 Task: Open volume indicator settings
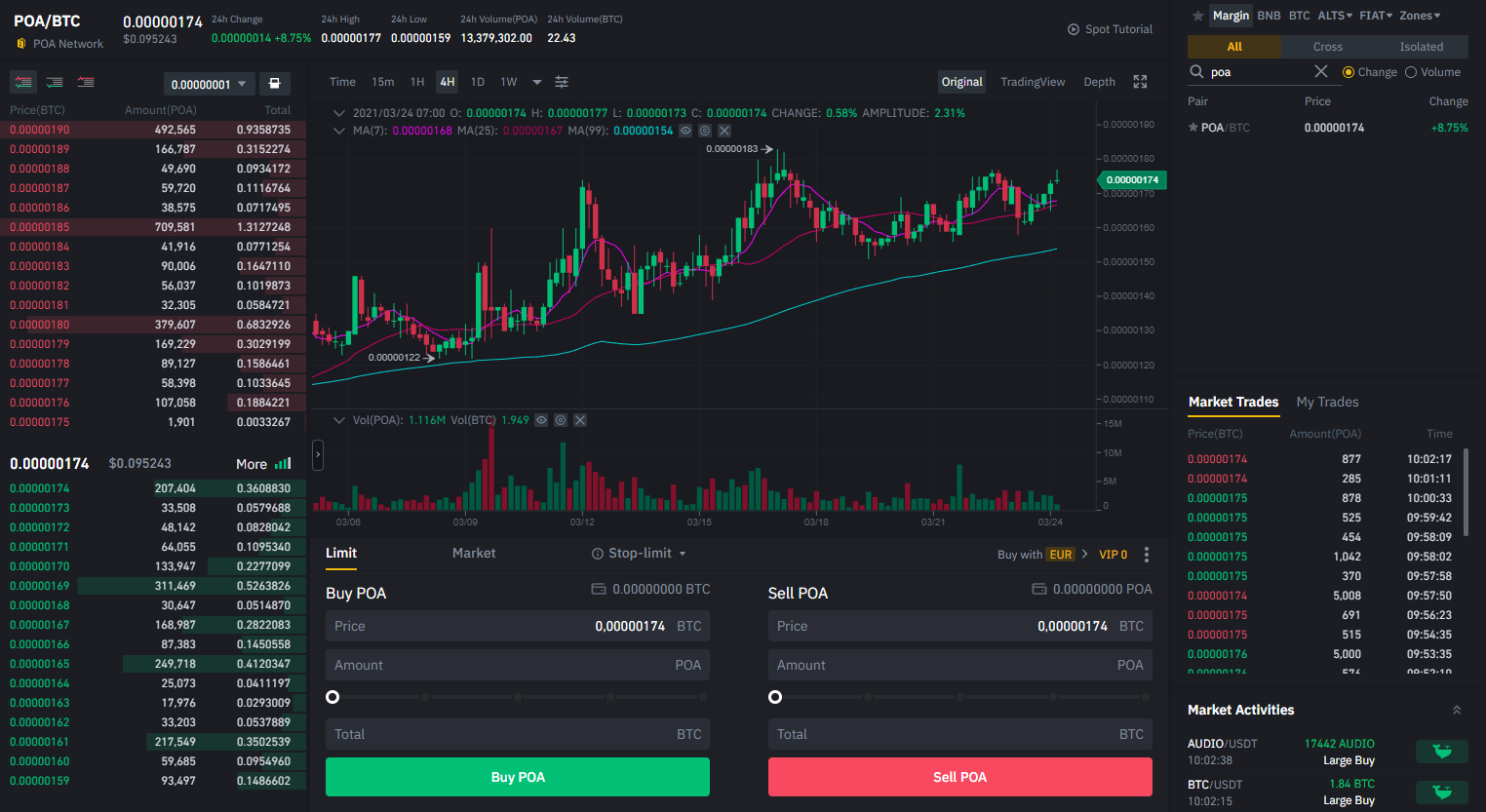click(x=561, y=420)
